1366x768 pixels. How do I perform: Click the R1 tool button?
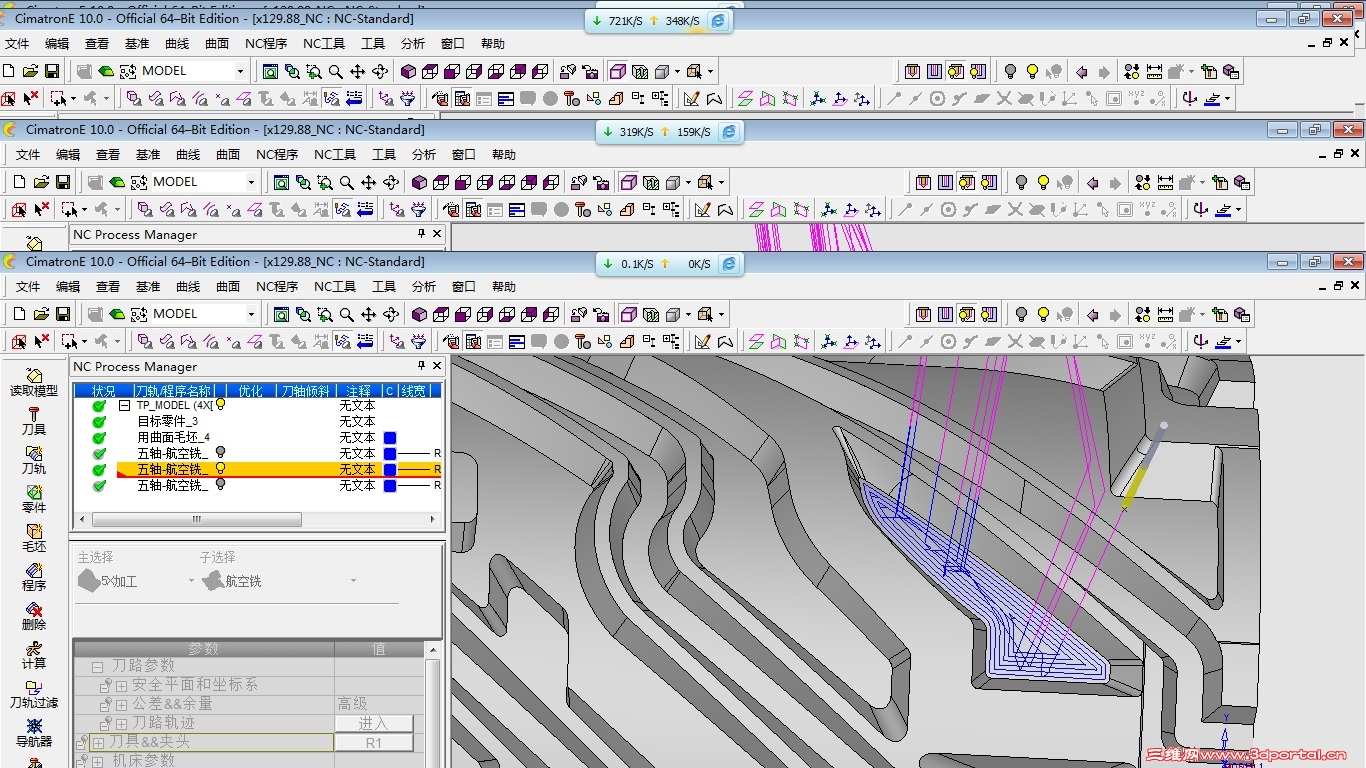pyautogui.click(x=373, y=742)
